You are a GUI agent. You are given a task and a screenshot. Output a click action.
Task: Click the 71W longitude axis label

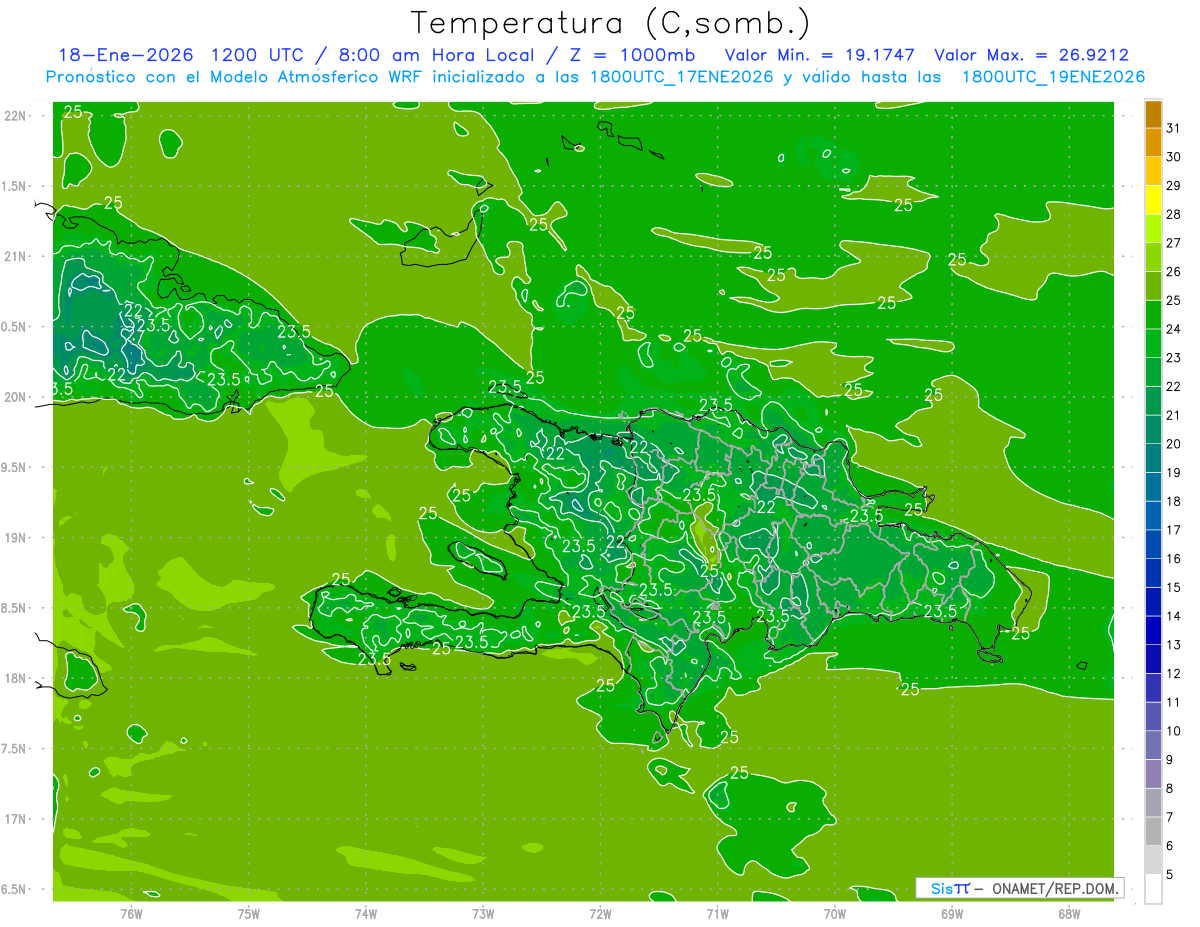tap(717, 913)
